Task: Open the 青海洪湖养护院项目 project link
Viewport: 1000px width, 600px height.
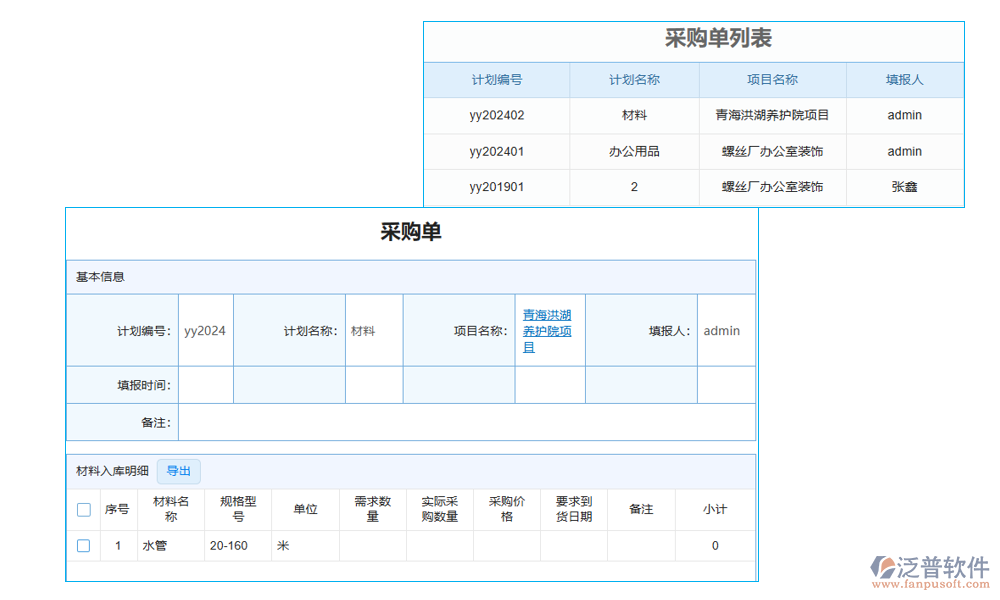Action: point(549,330)
